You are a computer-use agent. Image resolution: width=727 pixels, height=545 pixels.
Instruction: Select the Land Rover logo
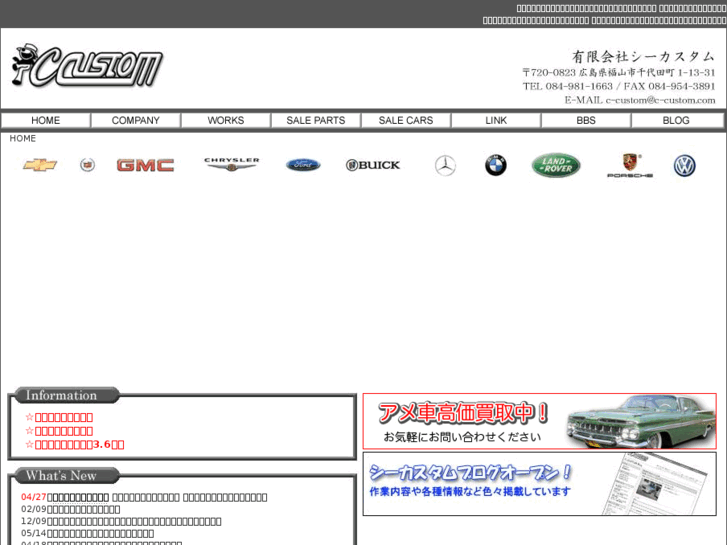556,165
